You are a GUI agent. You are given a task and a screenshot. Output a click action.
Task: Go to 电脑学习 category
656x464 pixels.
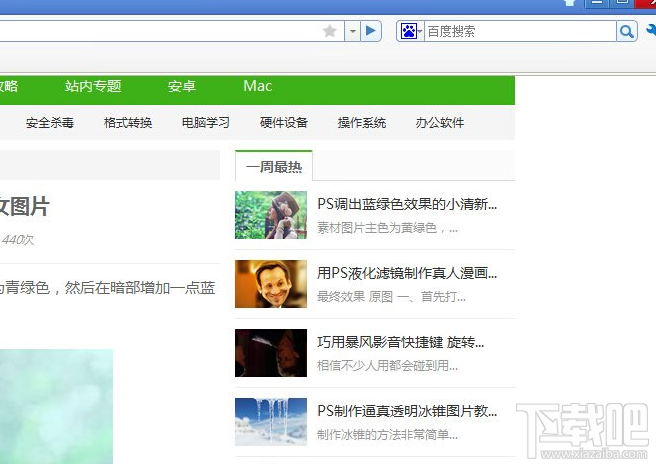point(206,123)
